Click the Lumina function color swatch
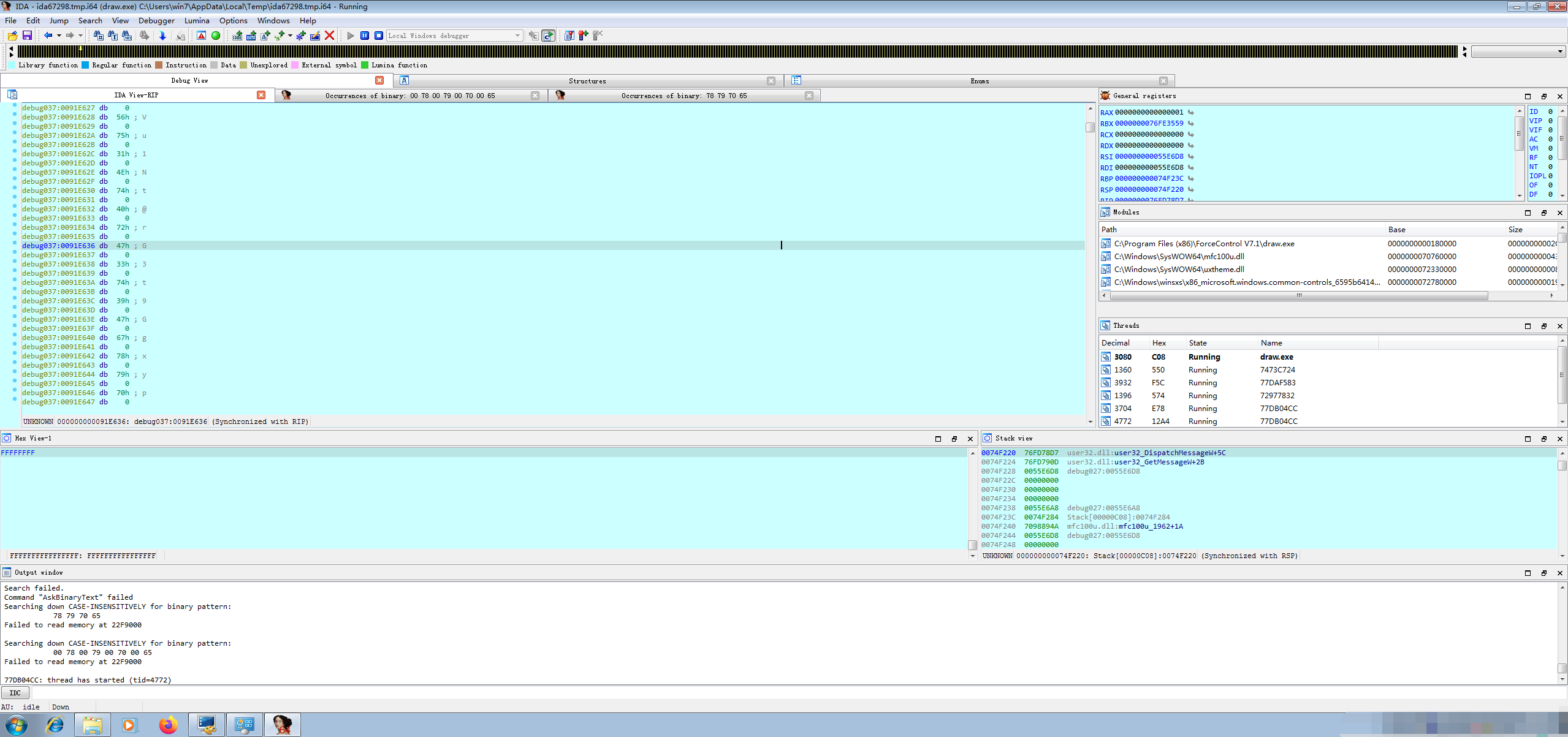The width and height of the screenshot is (1568, 737). tap(365, 65)
